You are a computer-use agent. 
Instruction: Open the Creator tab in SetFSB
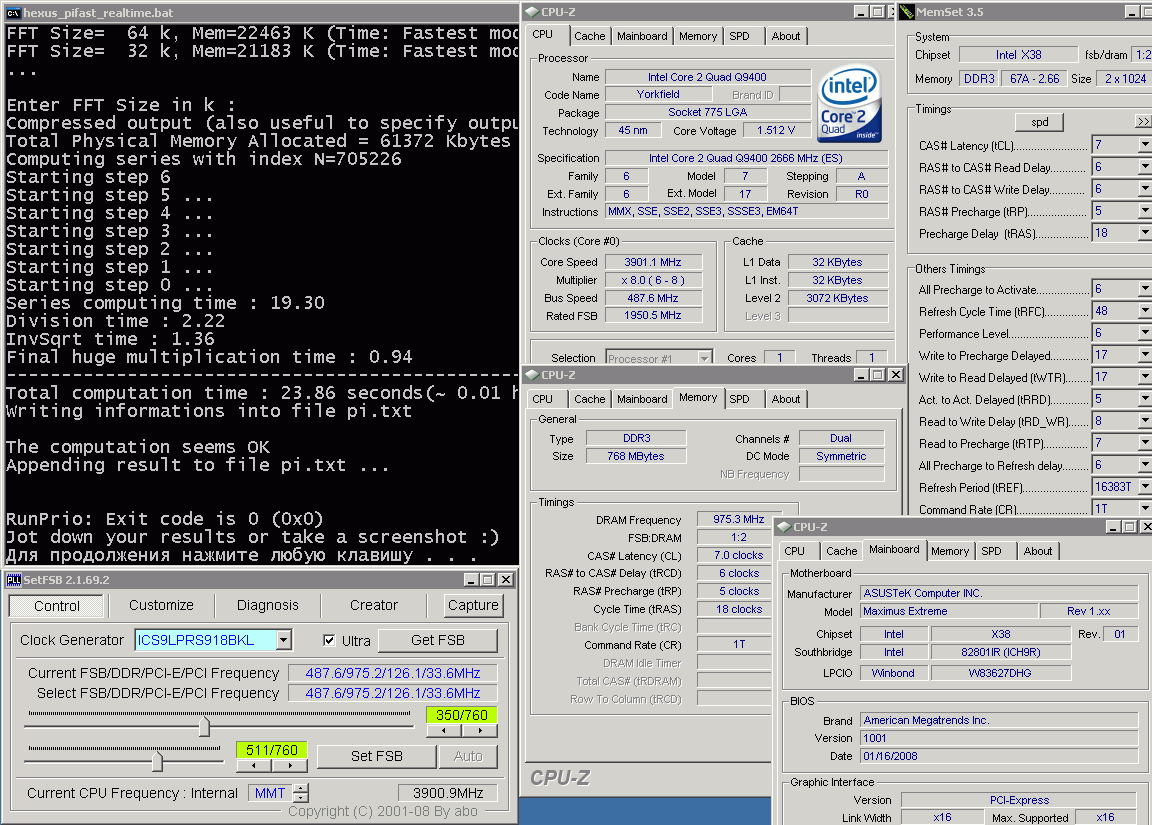(373, 605)
